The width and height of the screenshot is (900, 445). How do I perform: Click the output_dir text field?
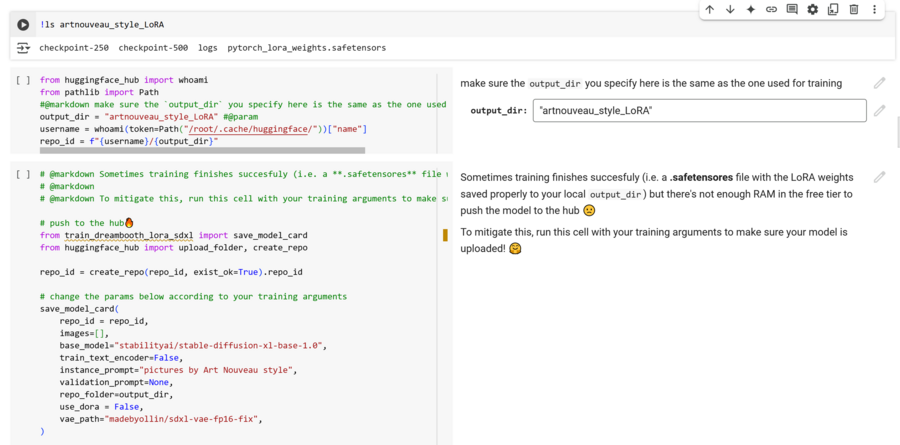click(x=699, y=110)
